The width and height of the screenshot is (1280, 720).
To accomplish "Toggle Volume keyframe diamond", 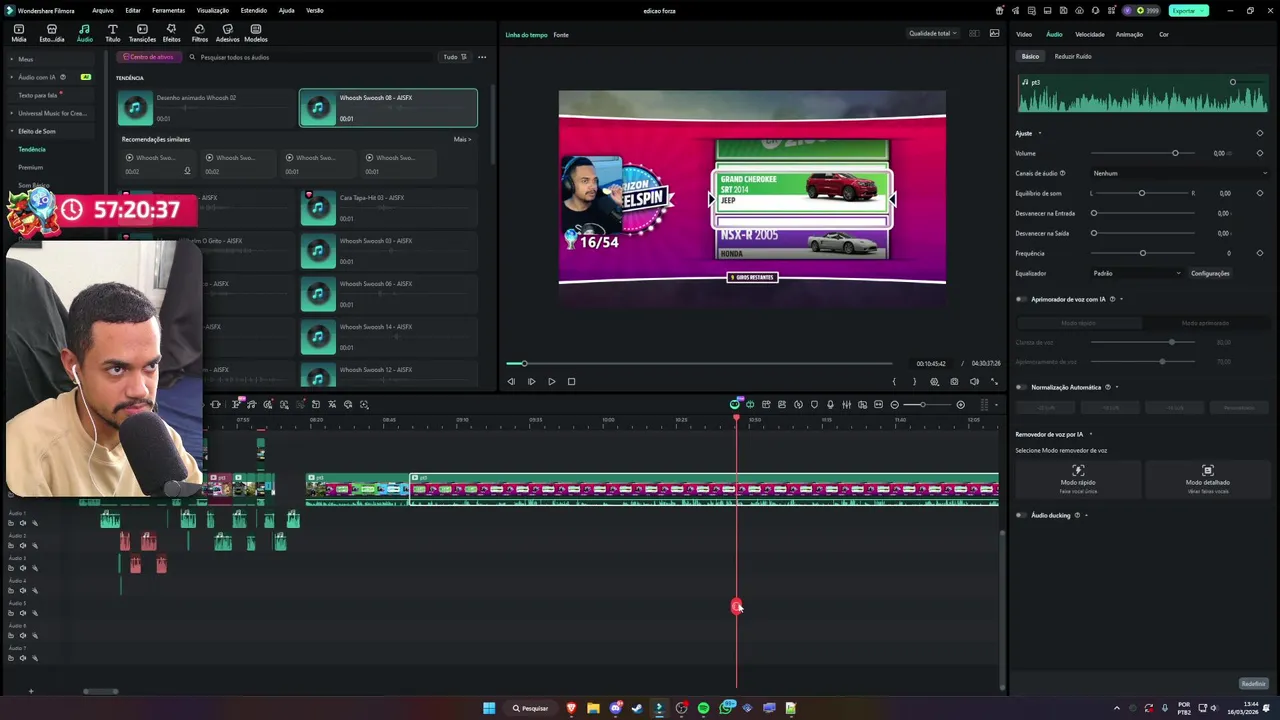I will (1259, 153).
